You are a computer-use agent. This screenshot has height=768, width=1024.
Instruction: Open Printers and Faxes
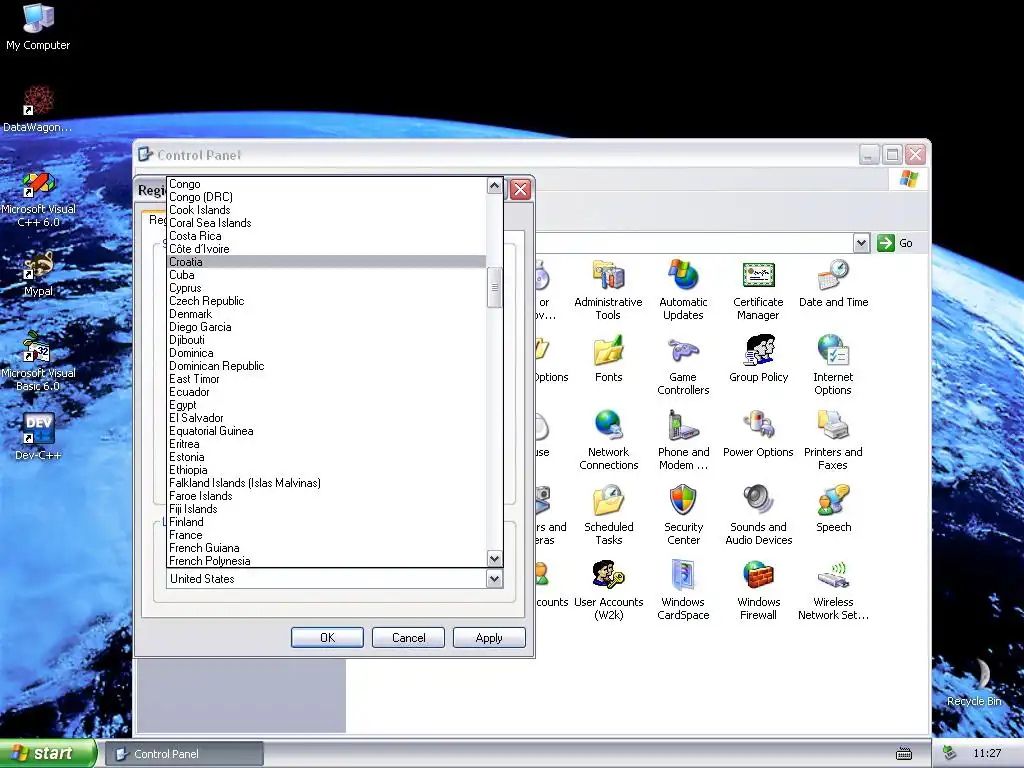833,440
